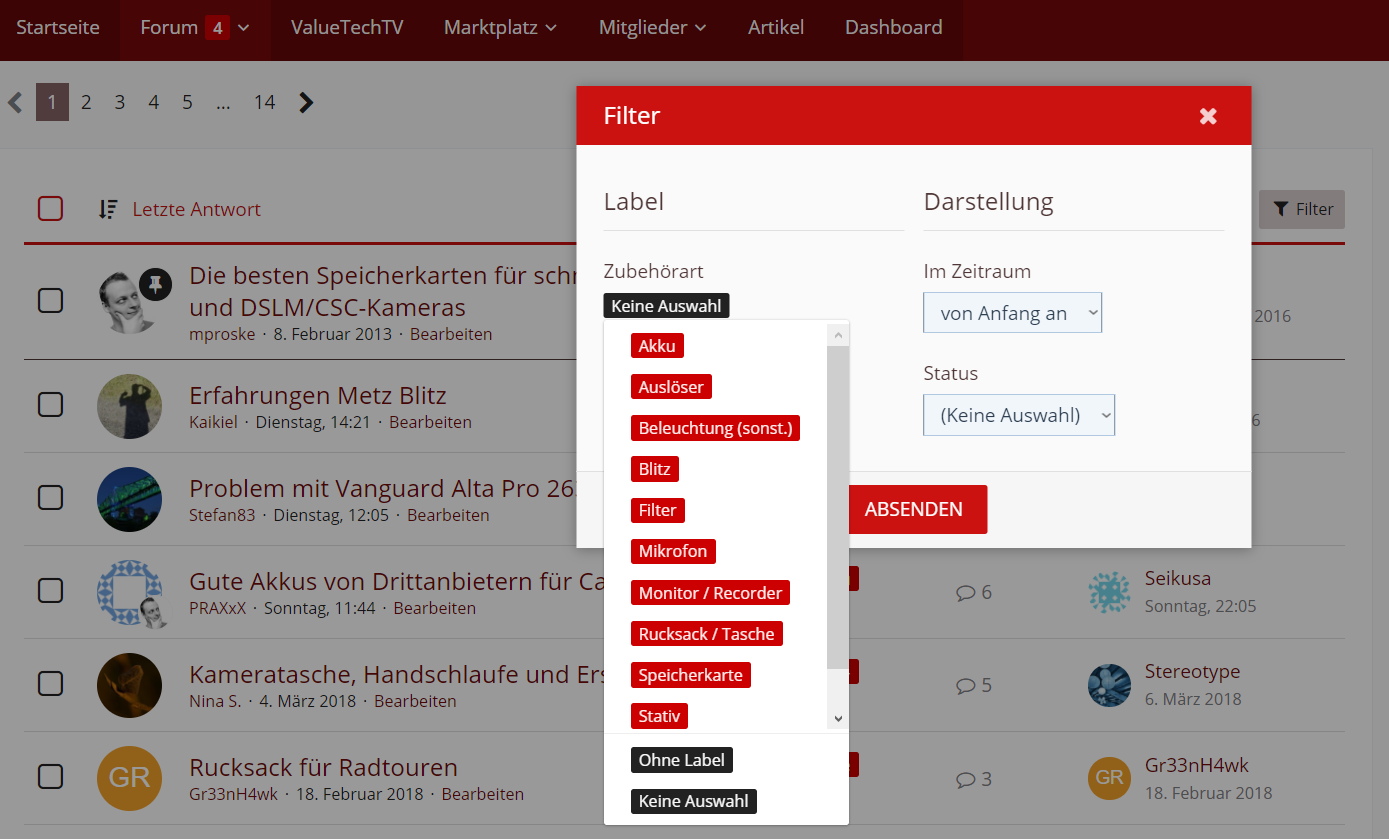Screen dimensions: 1389x839
Task: Click mproske's avatar with pin badge
Action: (x=129, y=301)
